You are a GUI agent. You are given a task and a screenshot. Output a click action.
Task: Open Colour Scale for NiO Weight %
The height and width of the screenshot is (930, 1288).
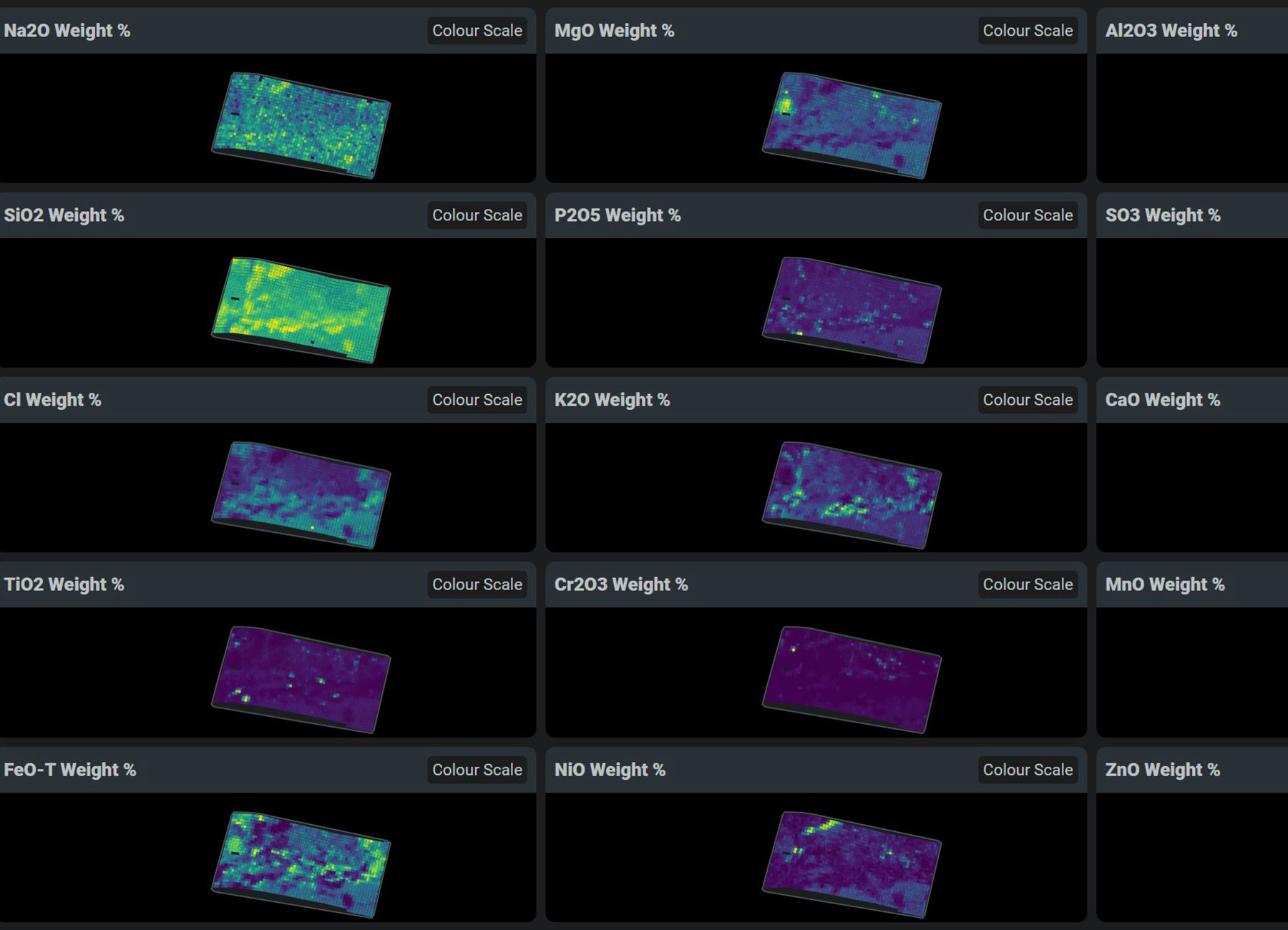pos(1027,770)
